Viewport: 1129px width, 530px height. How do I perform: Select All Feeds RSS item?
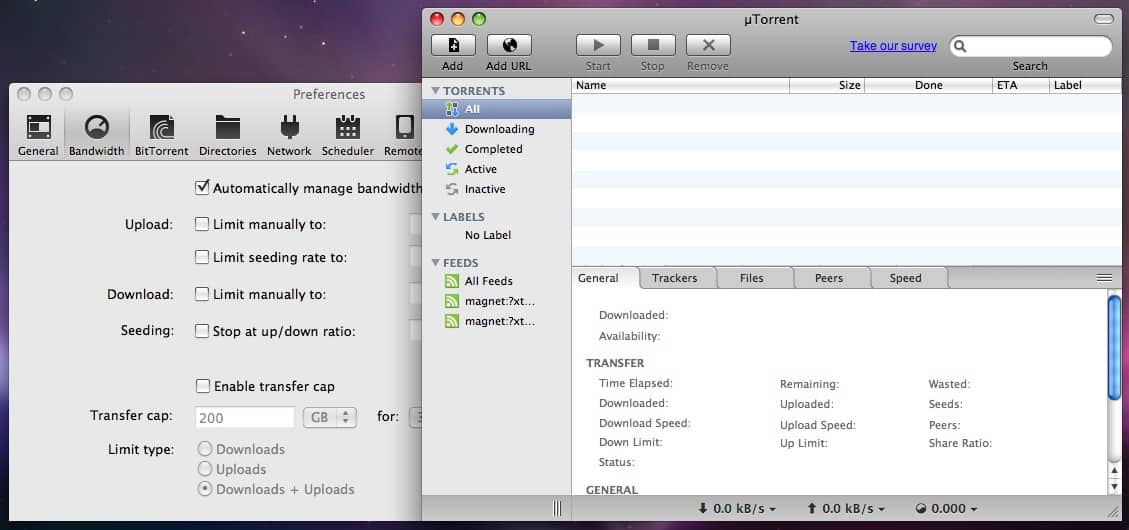pyautogui.click(x=497, y=281)
